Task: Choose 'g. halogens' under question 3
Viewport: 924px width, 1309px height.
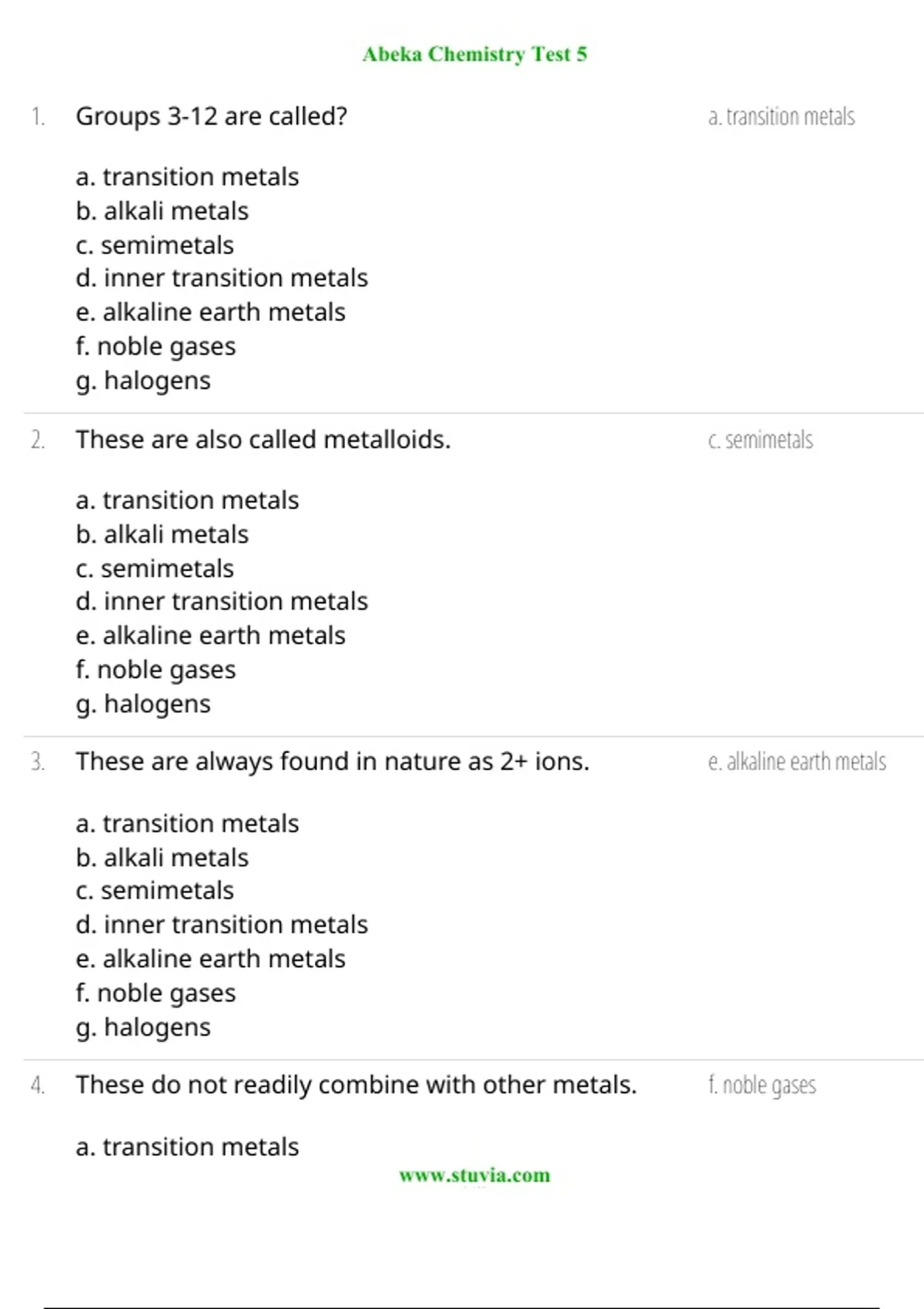Action: pos(143,1028)
